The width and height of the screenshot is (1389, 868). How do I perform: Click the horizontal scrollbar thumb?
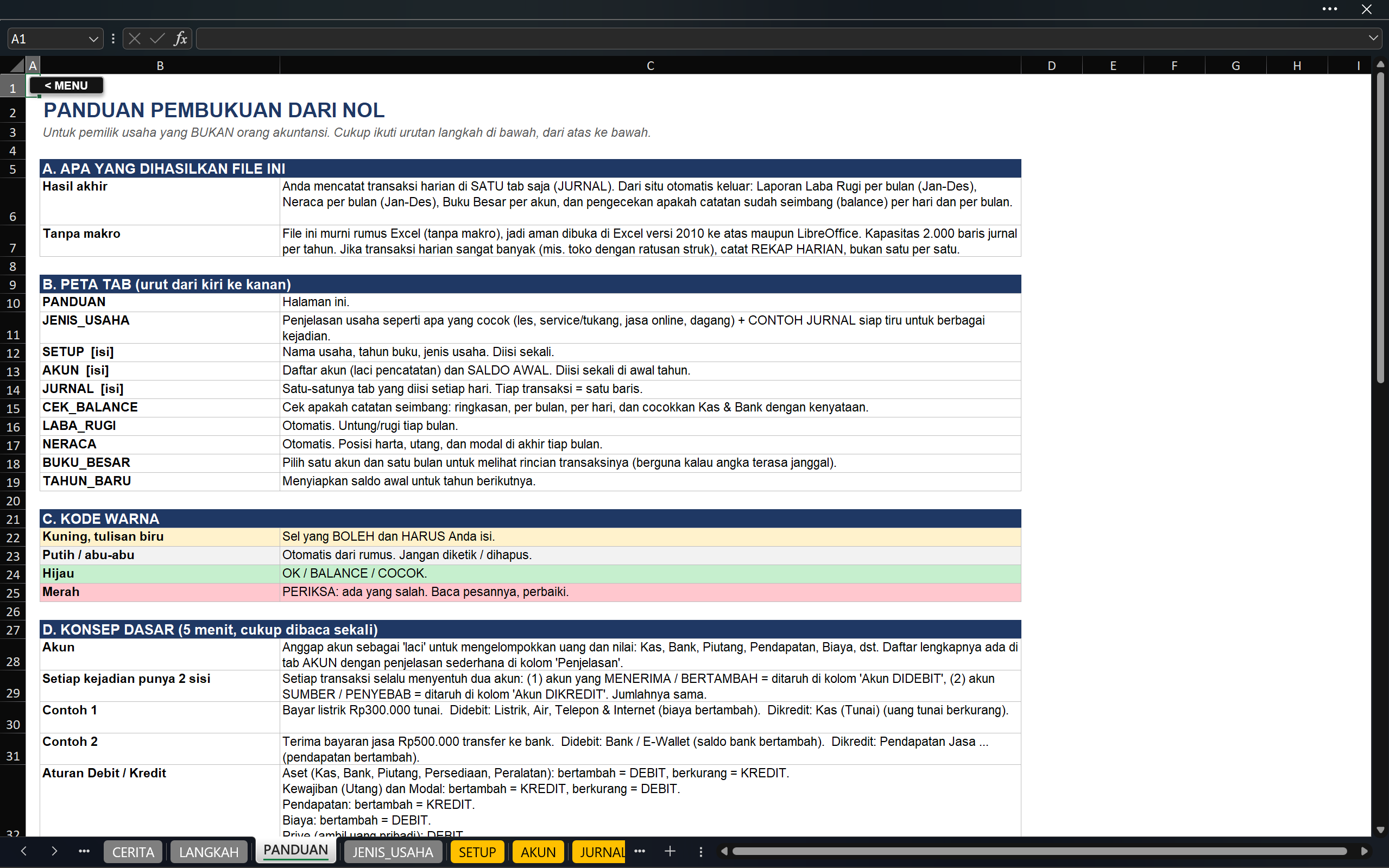click(x=1039, y=851)
